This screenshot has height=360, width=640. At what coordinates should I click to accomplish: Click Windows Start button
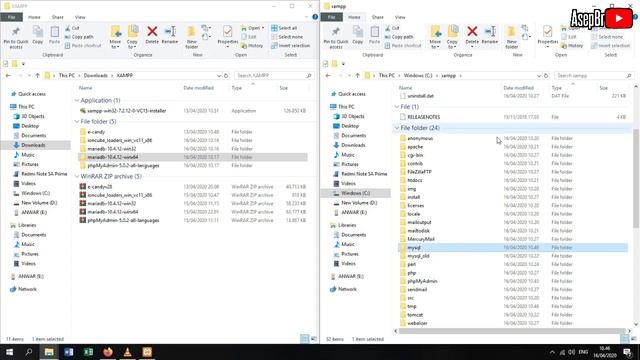click(x=9, y=352)
